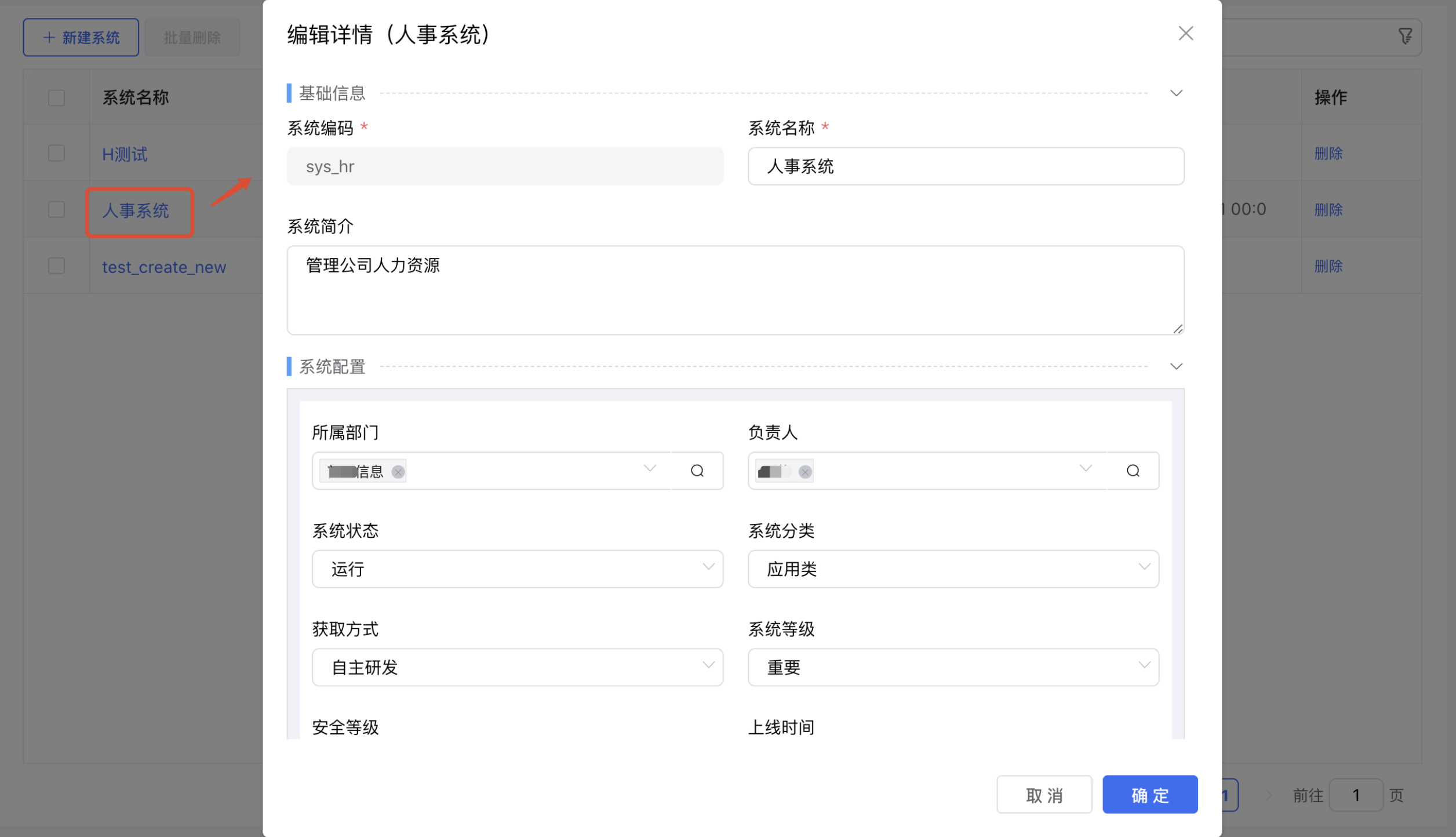This screenshot has height=837, width=1456.
Task: Click next page arrow in pagination
Action: (x=1271, y=795)
